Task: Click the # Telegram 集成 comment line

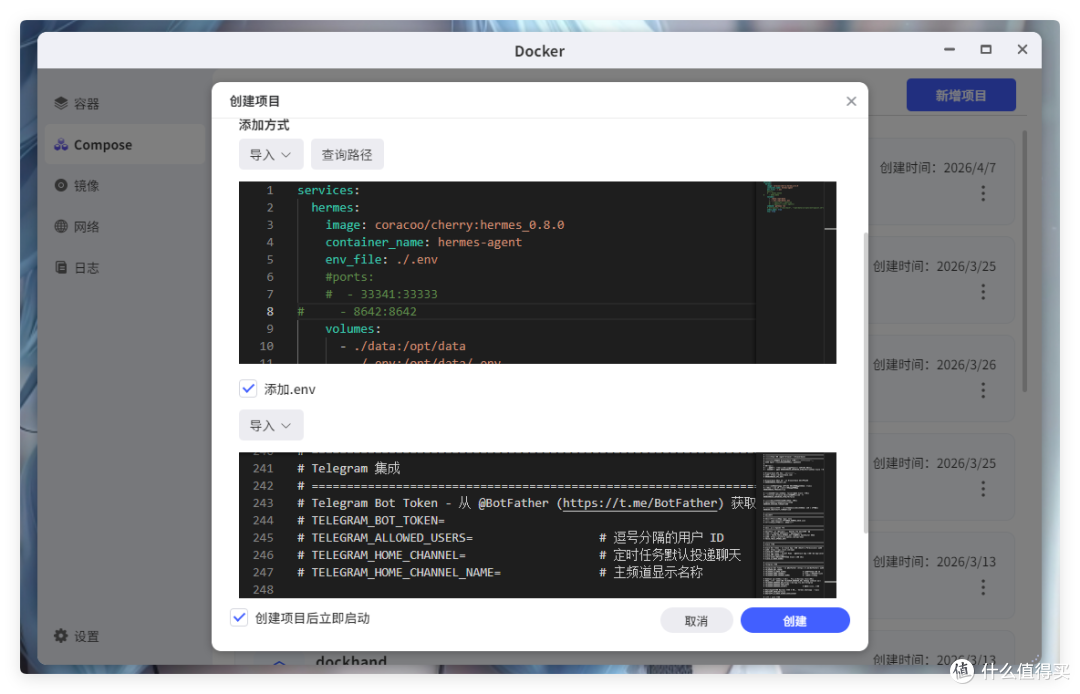Action: click(x=348, y=468)
